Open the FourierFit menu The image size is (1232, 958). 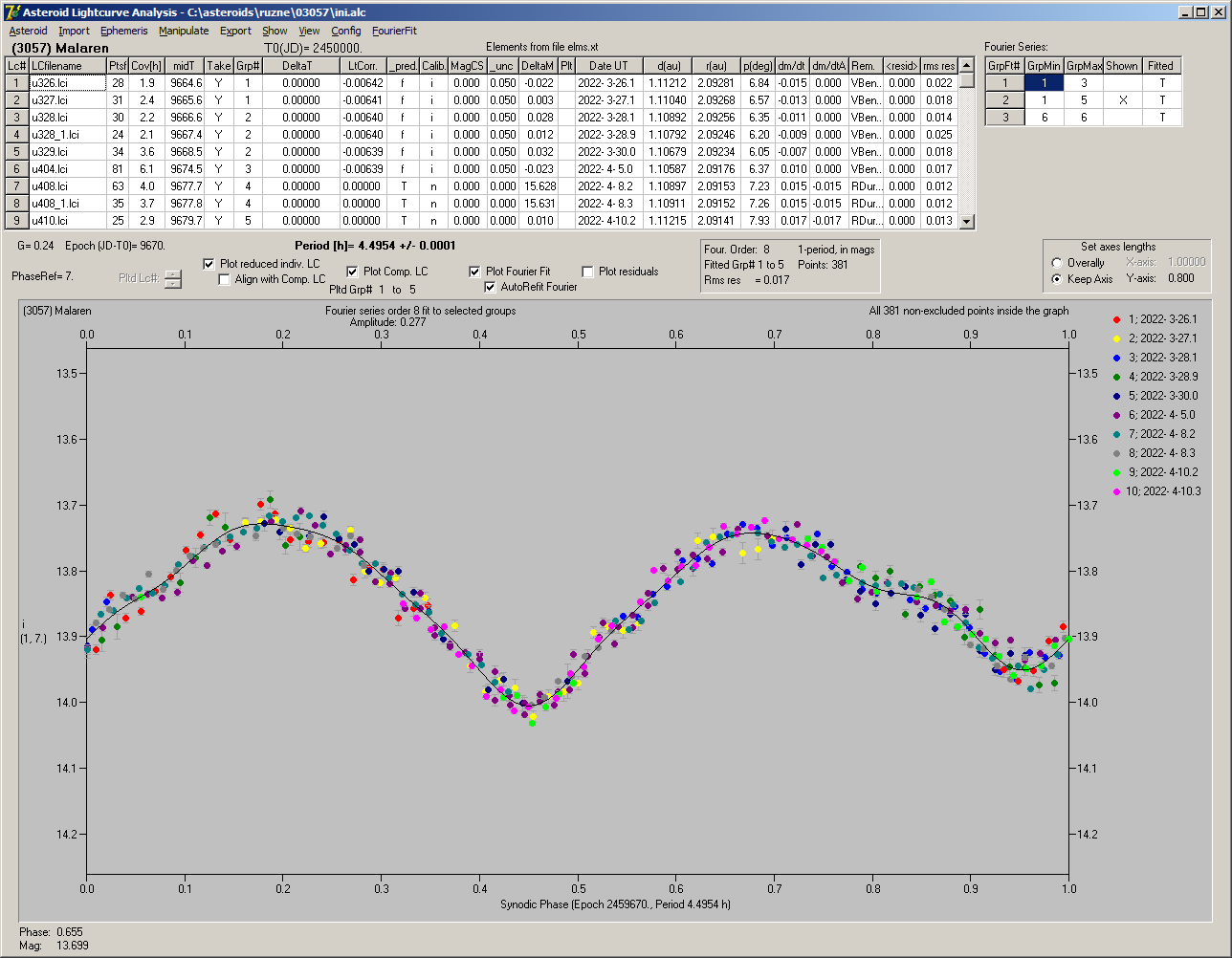(x=394, y=31)
